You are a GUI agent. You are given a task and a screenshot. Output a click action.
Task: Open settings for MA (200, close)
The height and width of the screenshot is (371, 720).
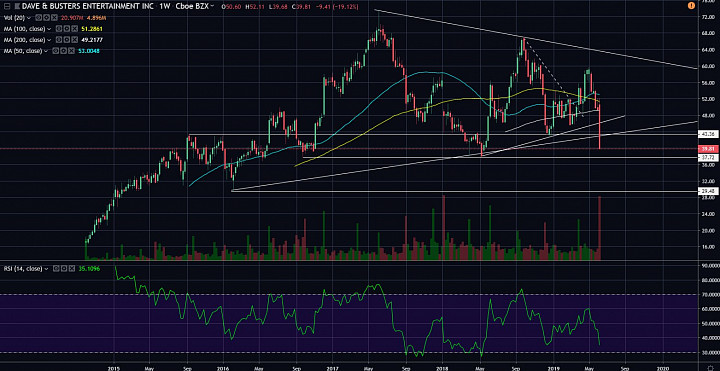[x=67, y=40]
